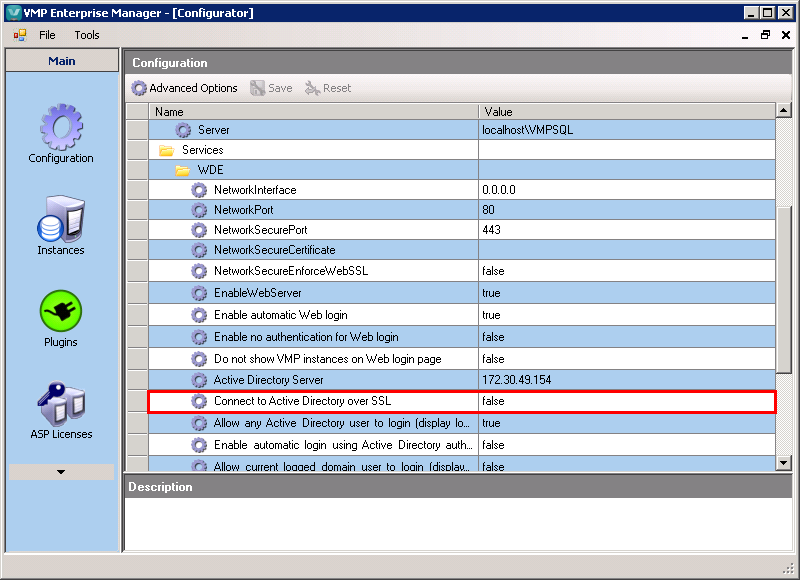Click gear icon beside Enable no authentication for Web login
The width and height of the screenshot is (800, 580).
(199, 337)
